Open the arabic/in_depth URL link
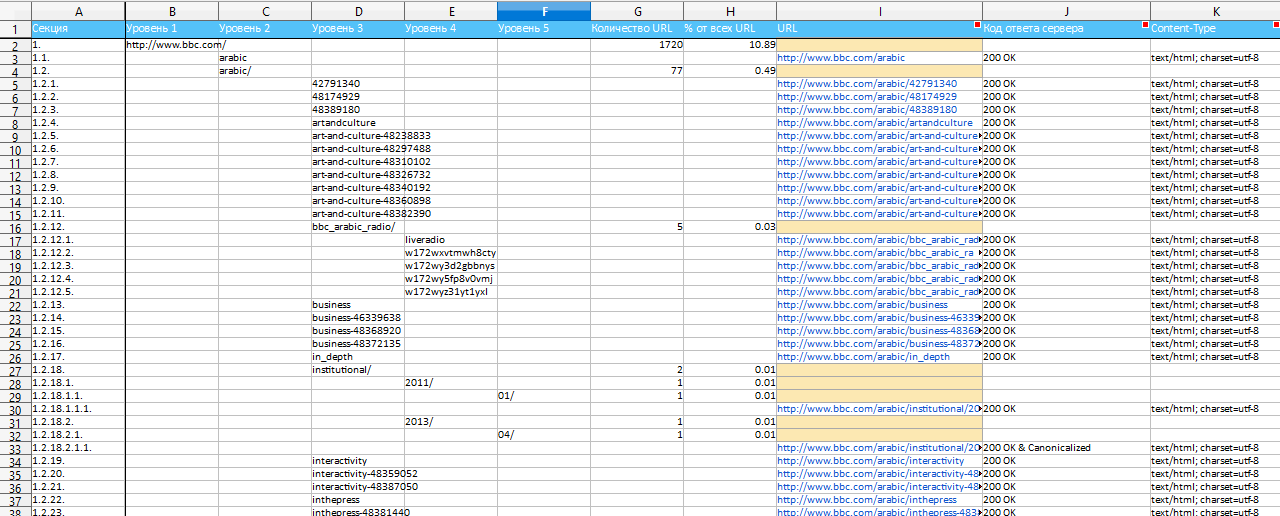The image size is (1280, 516). click(x=863, y=357)
